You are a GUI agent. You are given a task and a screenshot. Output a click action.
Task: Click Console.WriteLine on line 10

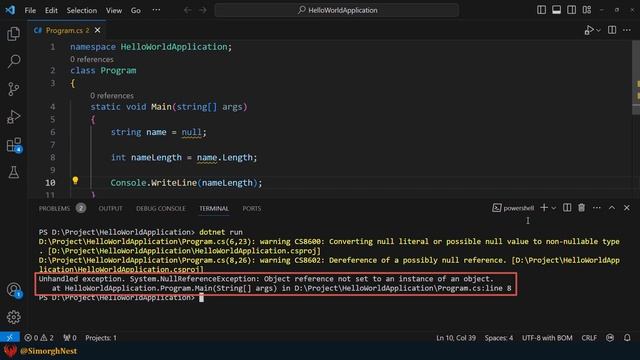tap(153, 183)
